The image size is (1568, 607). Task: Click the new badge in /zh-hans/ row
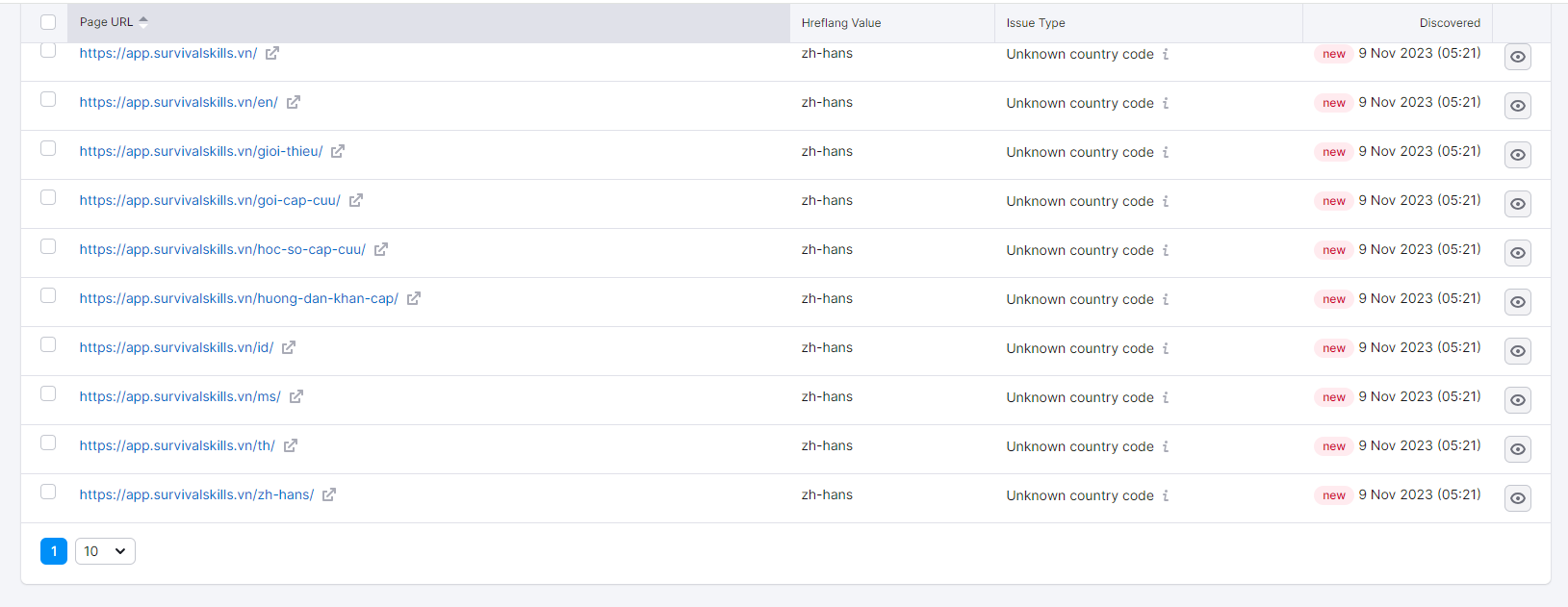coord(1334,495)
